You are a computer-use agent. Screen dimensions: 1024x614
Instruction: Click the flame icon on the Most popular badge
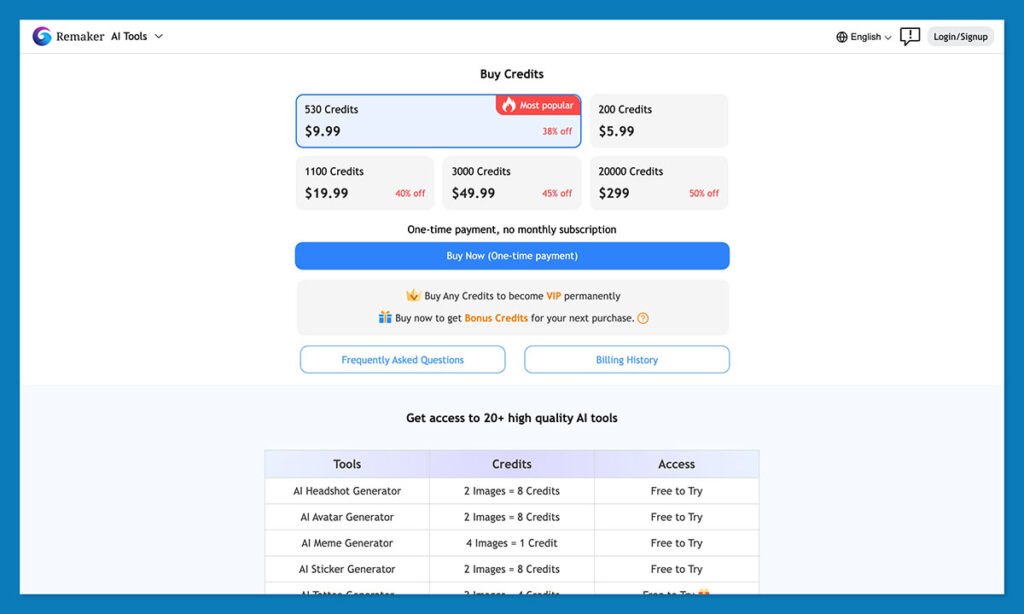click(511, 105)
